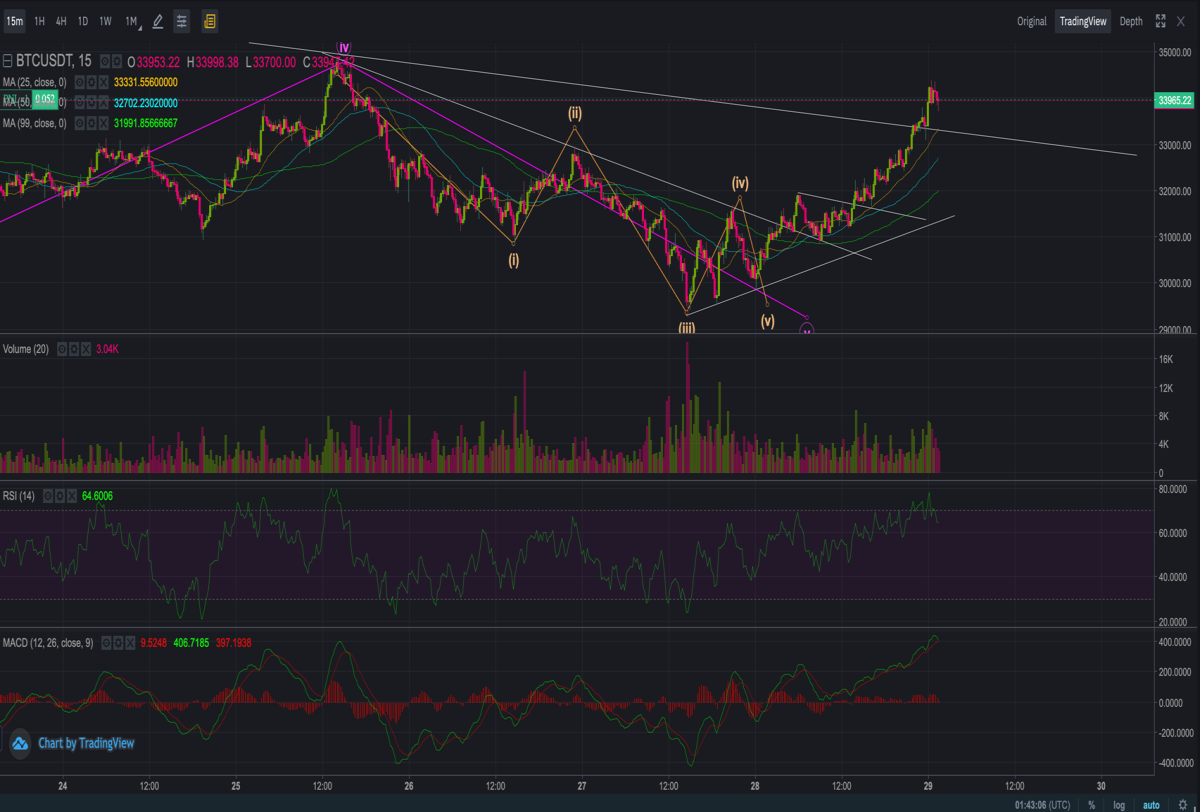Hide the MA 99 indicator

click(80, 123)
